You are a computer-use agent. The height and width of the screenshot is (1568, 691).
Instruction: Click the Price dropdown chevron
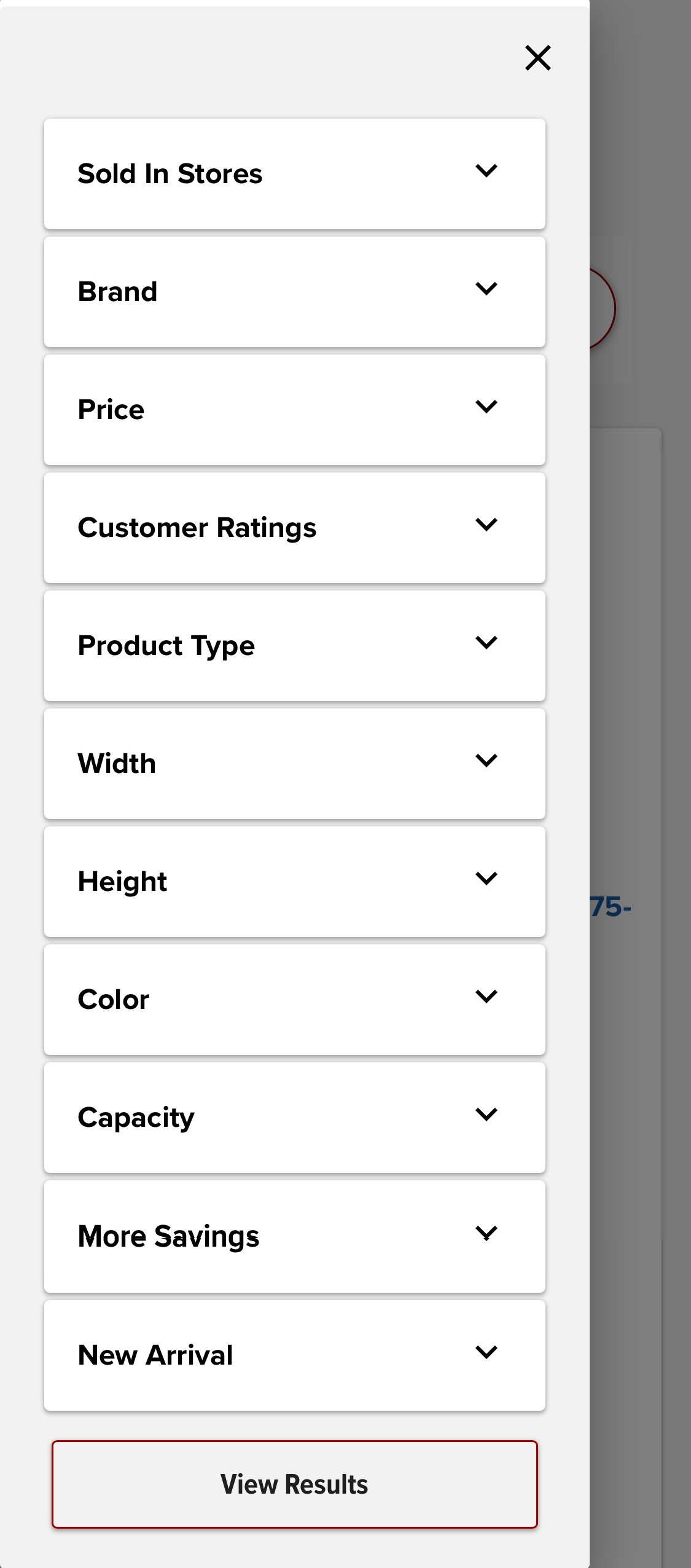point(486,406)
